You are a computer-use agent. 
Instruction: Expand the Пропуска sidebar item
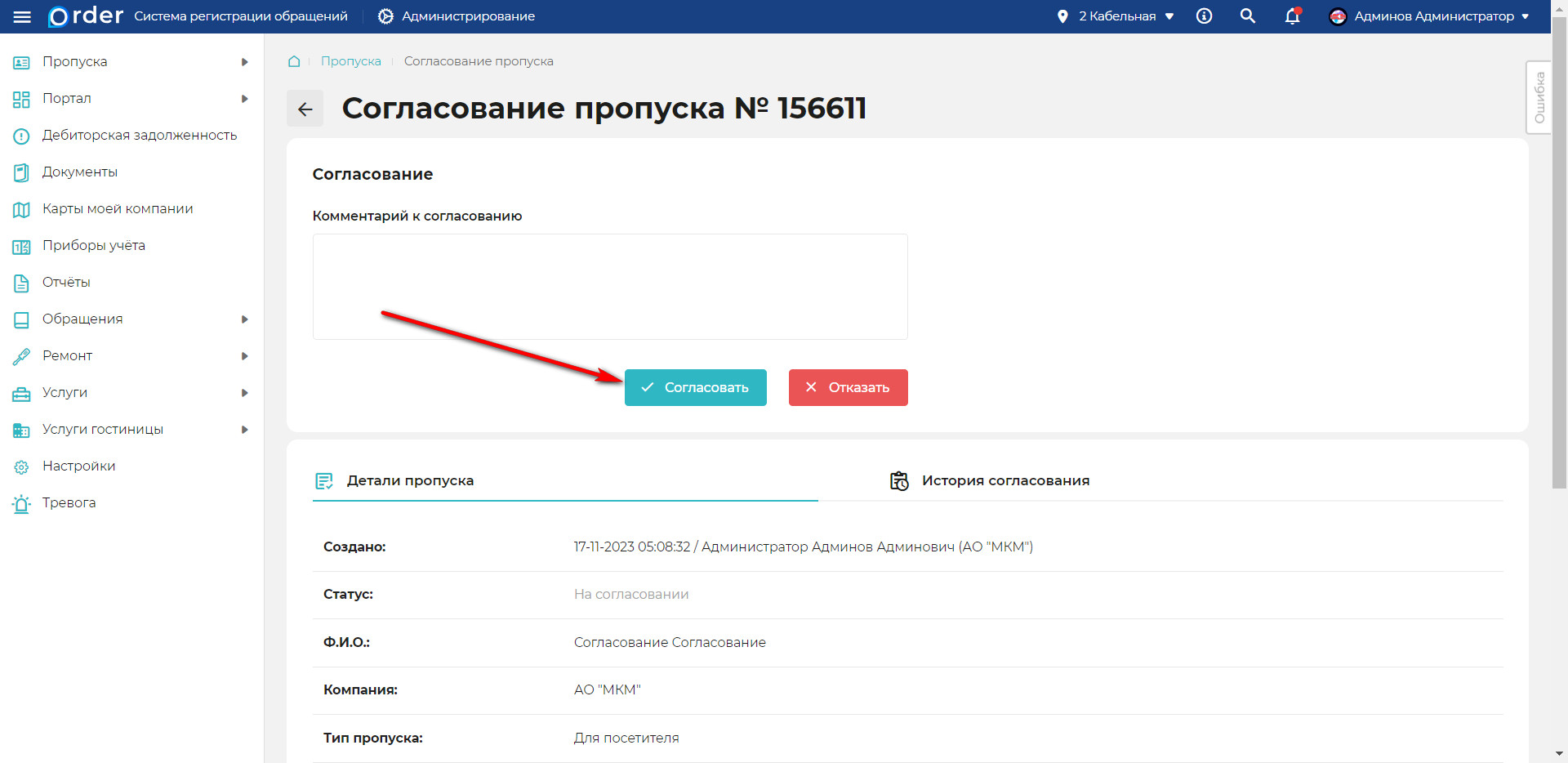74,61
